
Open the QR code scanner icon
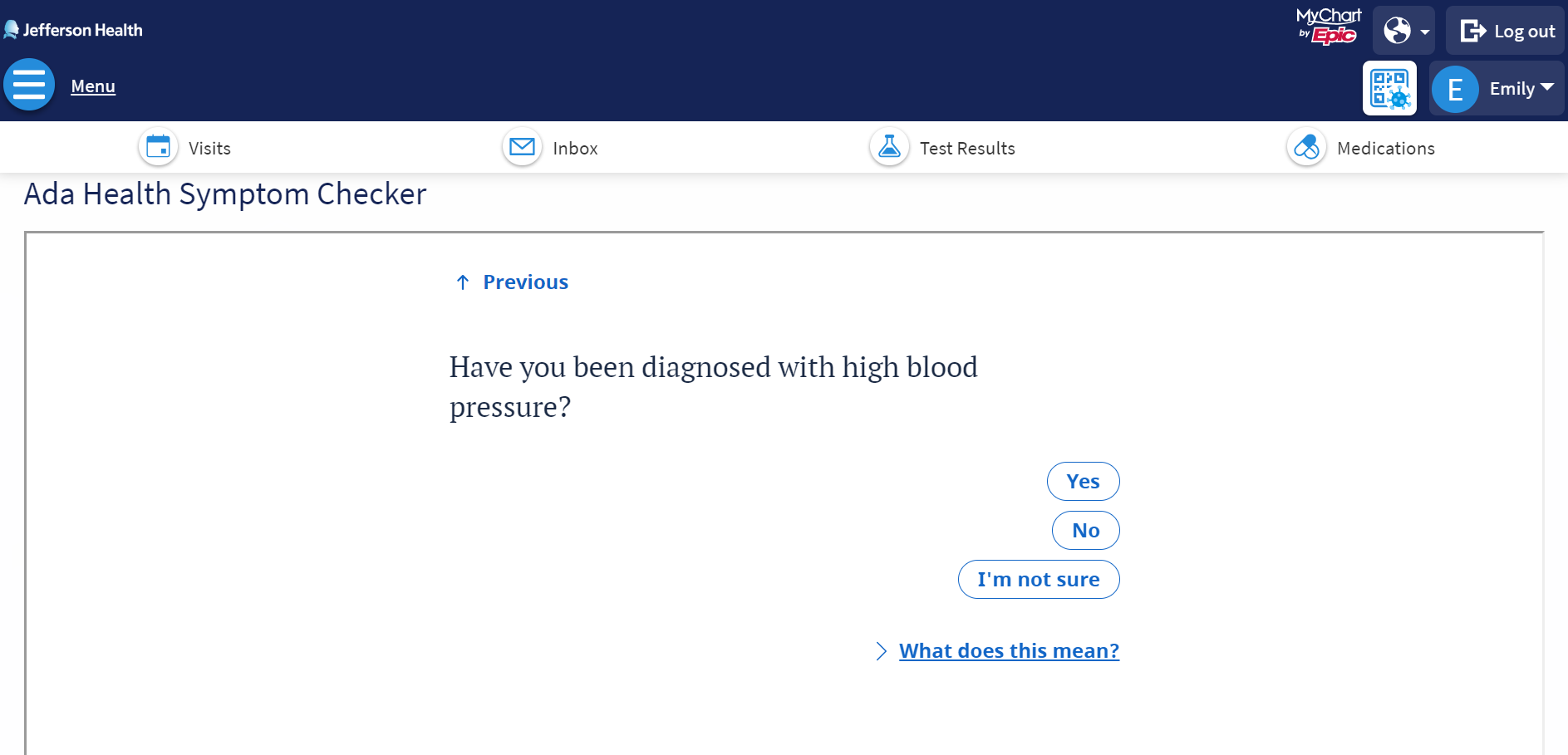(x=1389, y=87)
